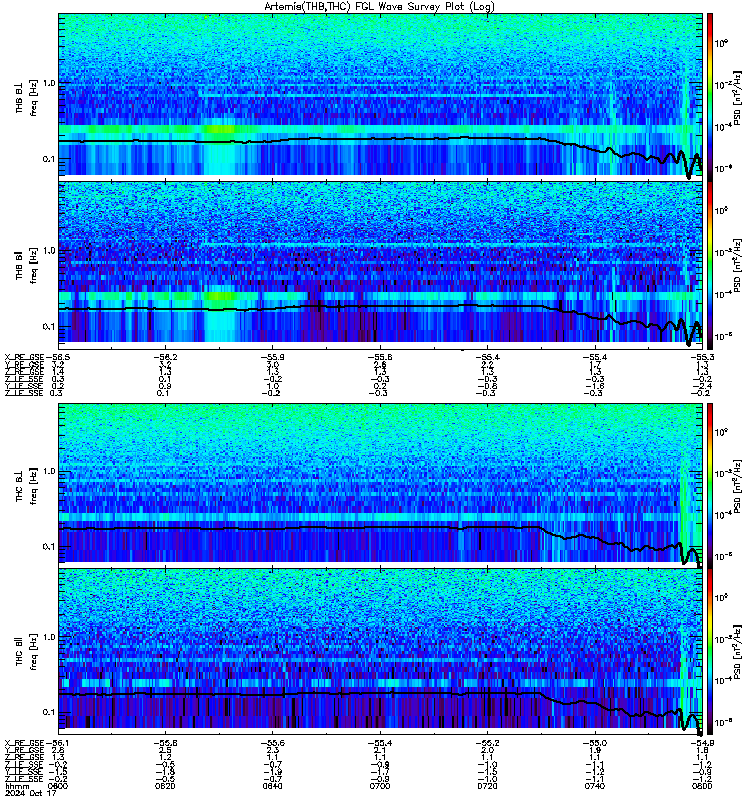
Task: Click the X_RE_GSE value -56.5
Action: pyautogui.click(x=58, y=357)
